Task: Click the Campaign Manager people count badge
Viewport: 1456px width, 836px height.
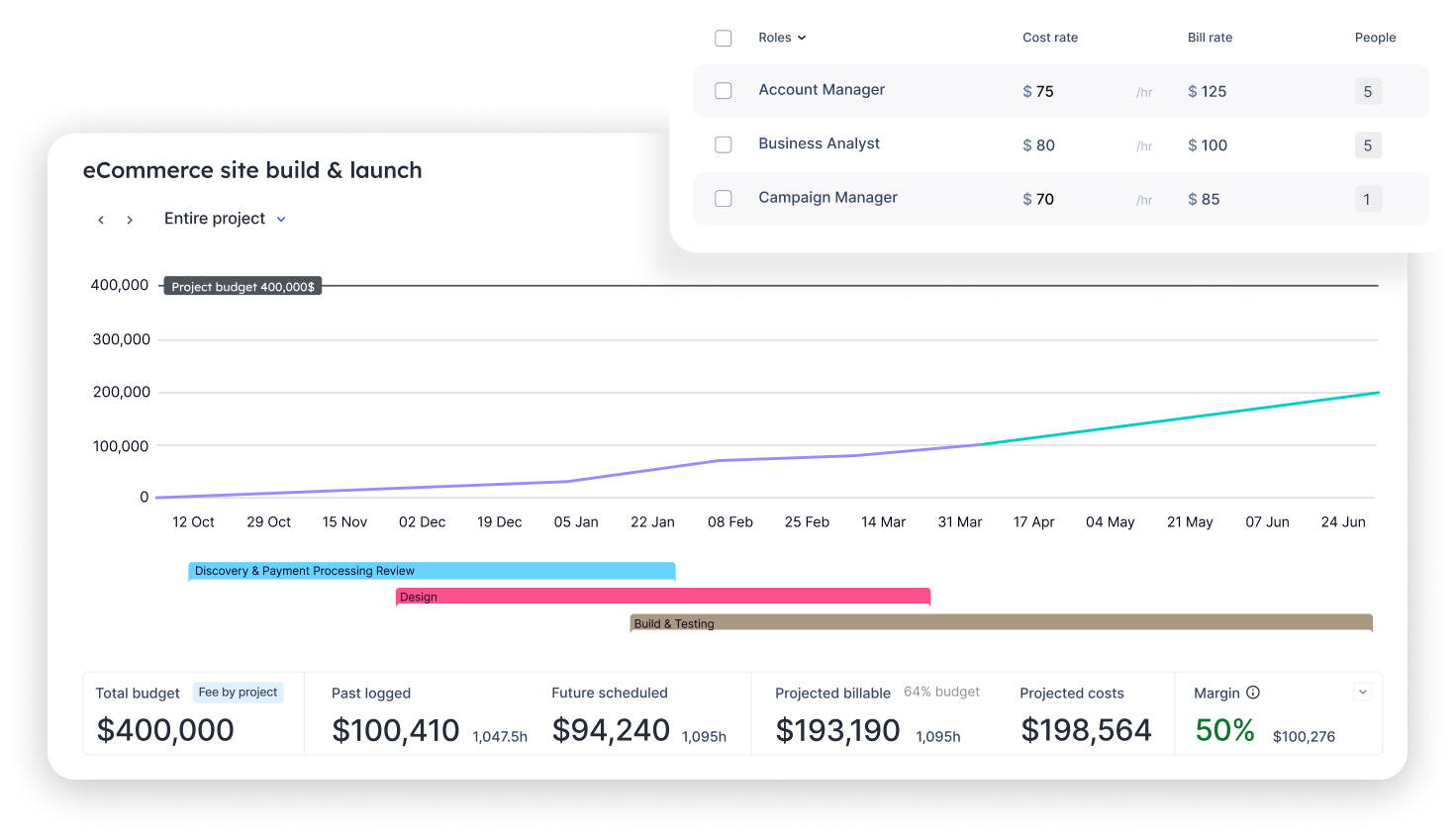Action: click(1367, 199)
